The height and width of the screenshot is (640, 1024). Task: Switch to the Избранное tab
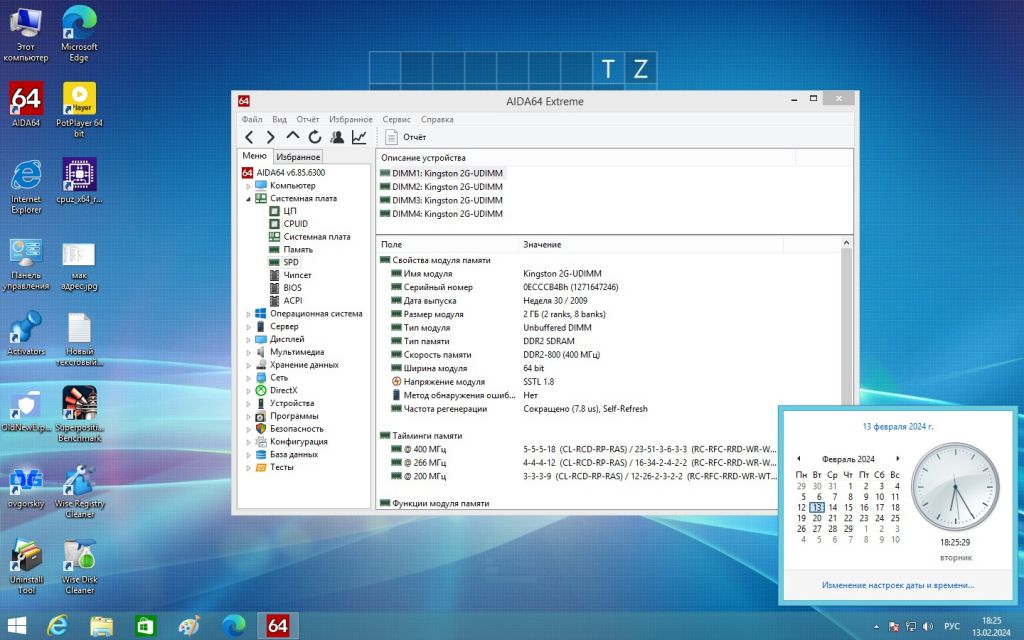click(x=298, y=157)
